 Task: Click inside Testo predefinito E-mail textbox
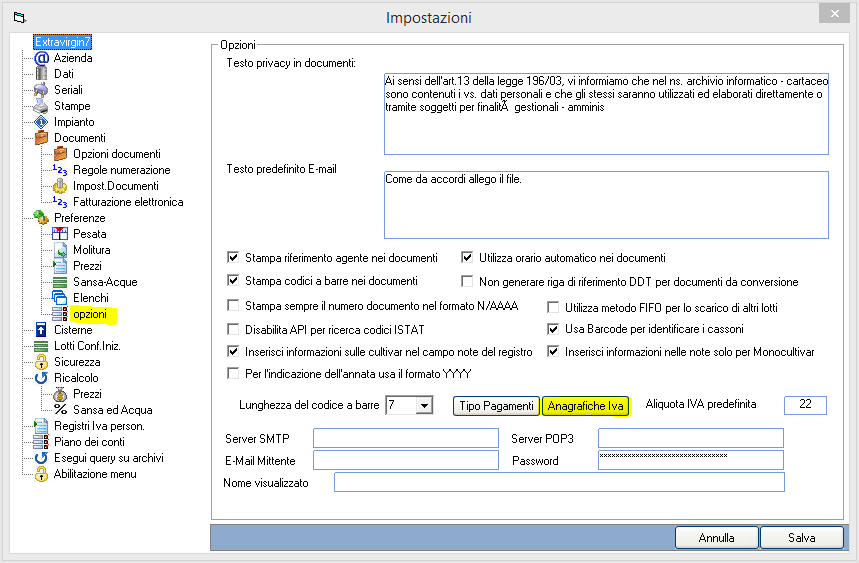pyautogui.click(x=606, y=205)
